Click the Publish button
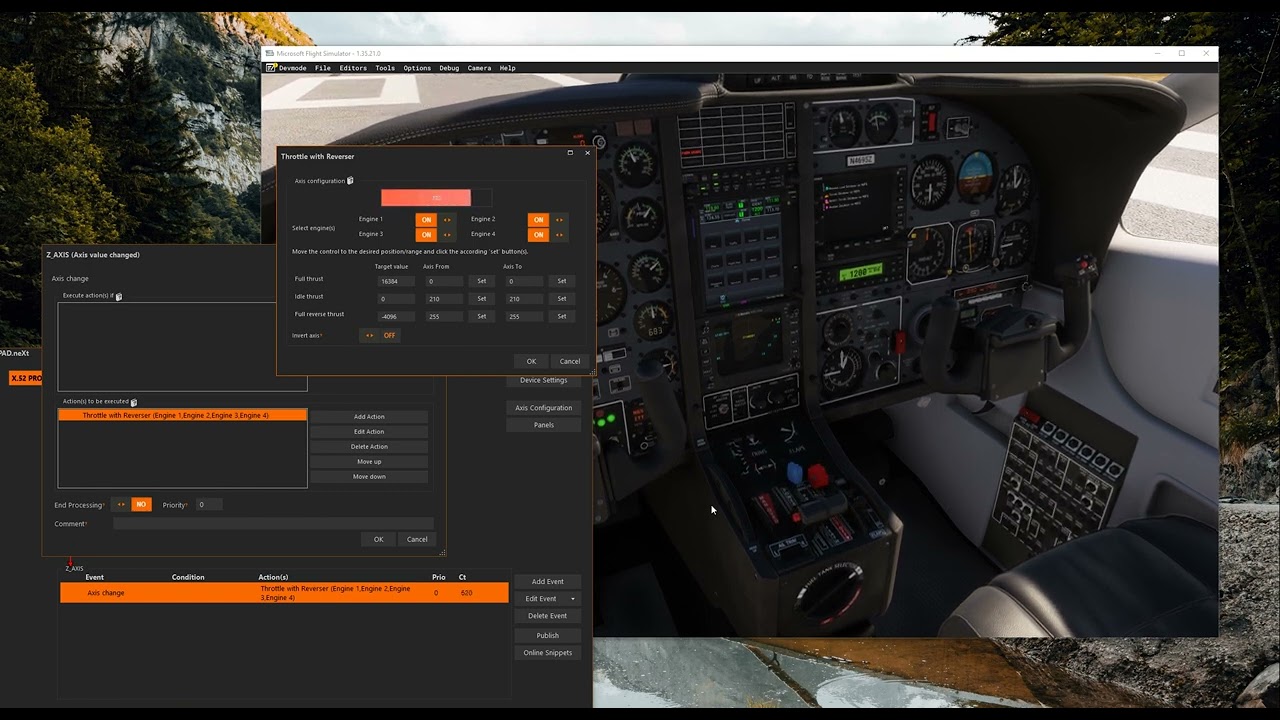Screen dimensions: 1280x720 [547, 636]
